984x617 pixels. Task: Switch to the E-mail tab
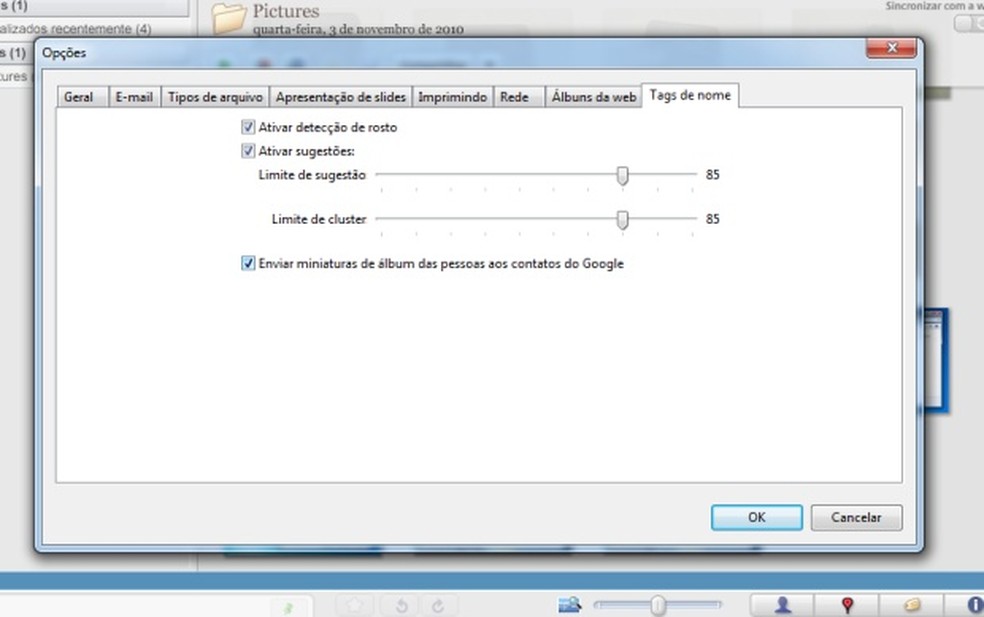point(134,97)
